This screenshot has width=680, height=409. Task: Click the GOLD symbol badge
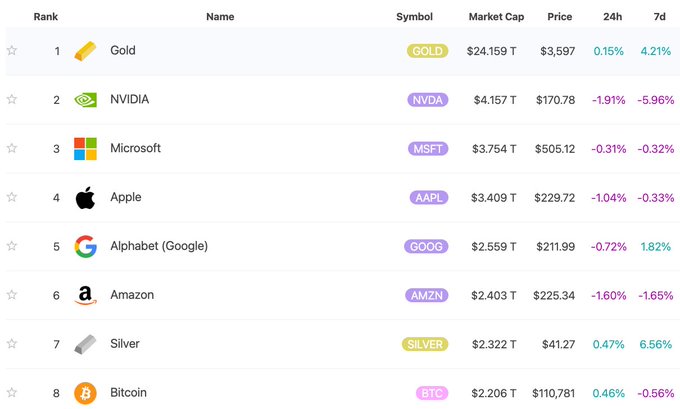point(427,51)
